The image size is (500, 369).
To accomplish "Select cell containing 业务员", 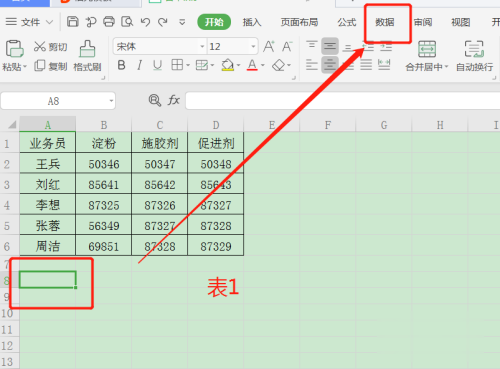I will [48, 143].
